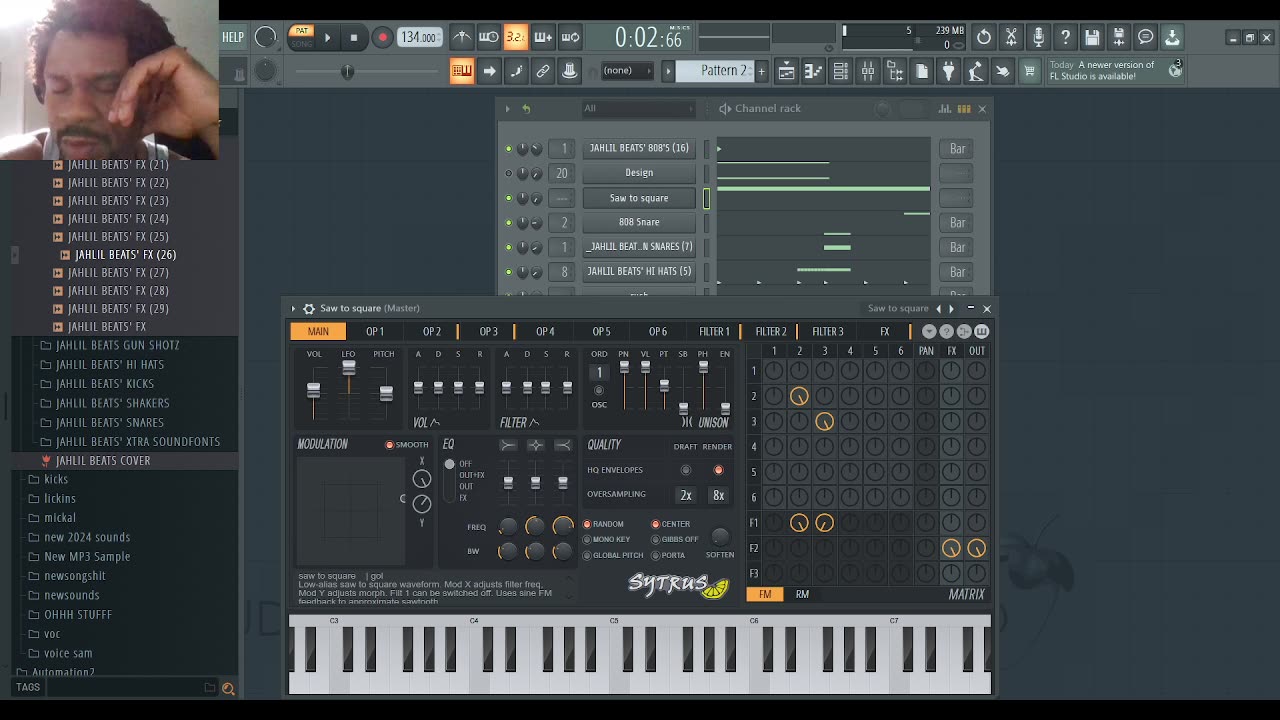Image resolution: width=1280 pixels, height=720 pixels.
Task: Add new pattern with plus button
Action: click(x=761, y=71)
